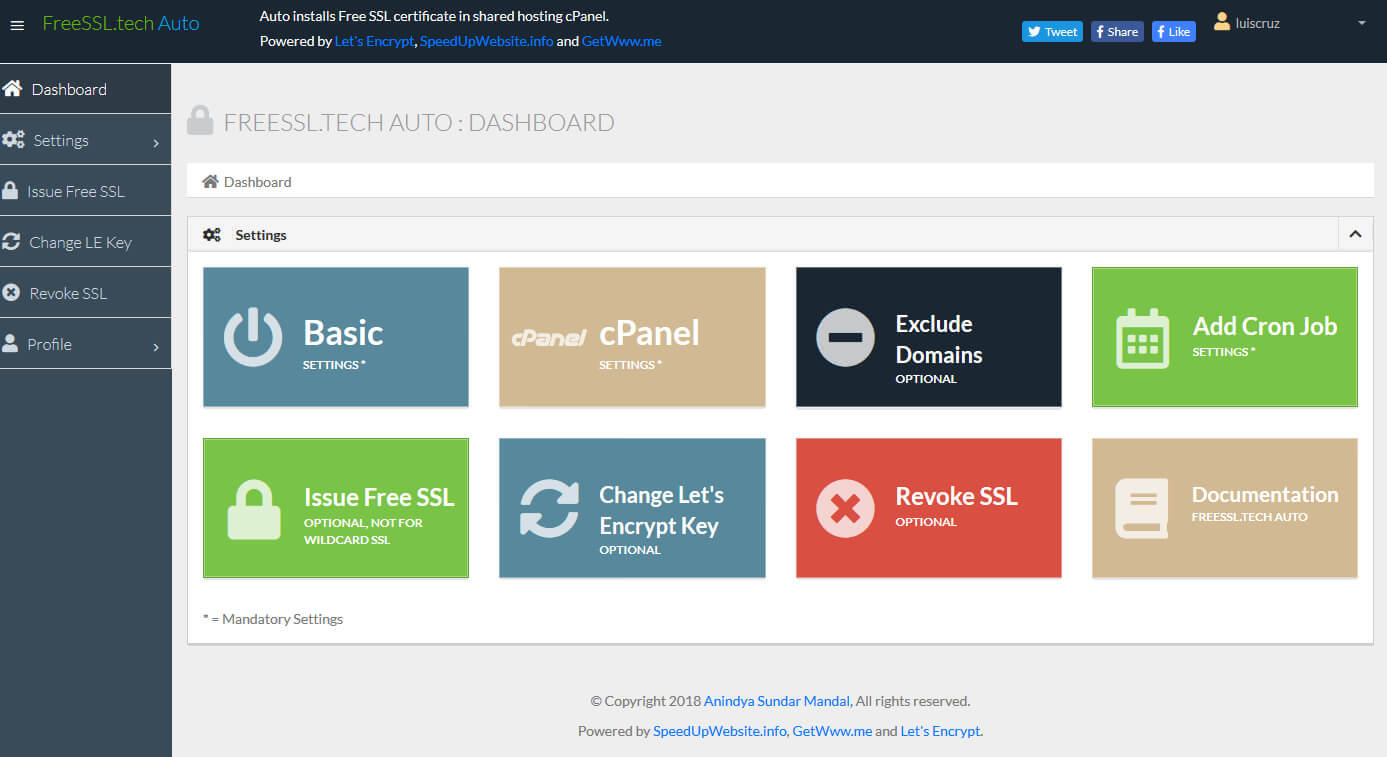Click the Dashboard home icon in sidebar

[x=12, y=89]
